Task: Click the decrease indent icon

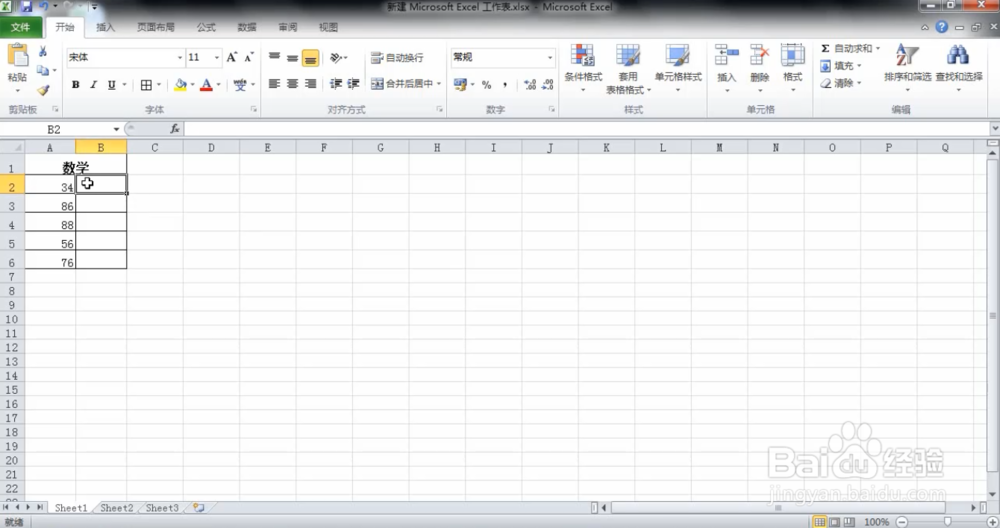Action: [x=335, y=84]
